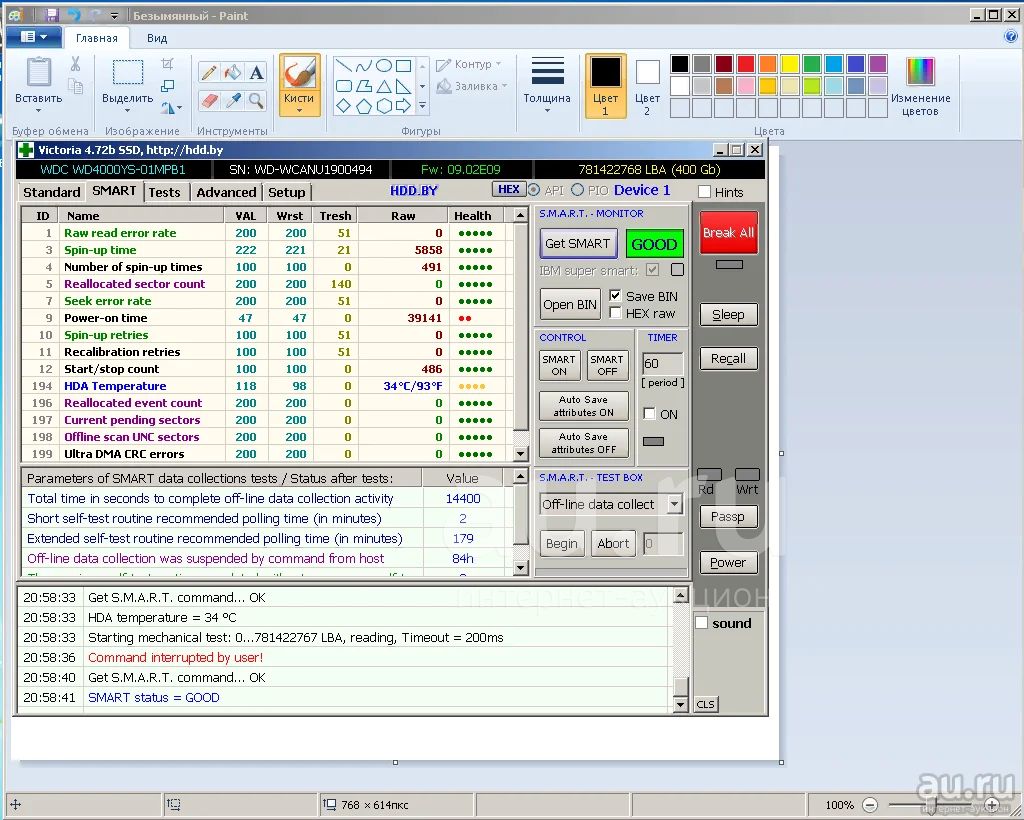Pick the straight Line shape
The height and width of the screenshot is (820, 1024).
coord(344,65)
